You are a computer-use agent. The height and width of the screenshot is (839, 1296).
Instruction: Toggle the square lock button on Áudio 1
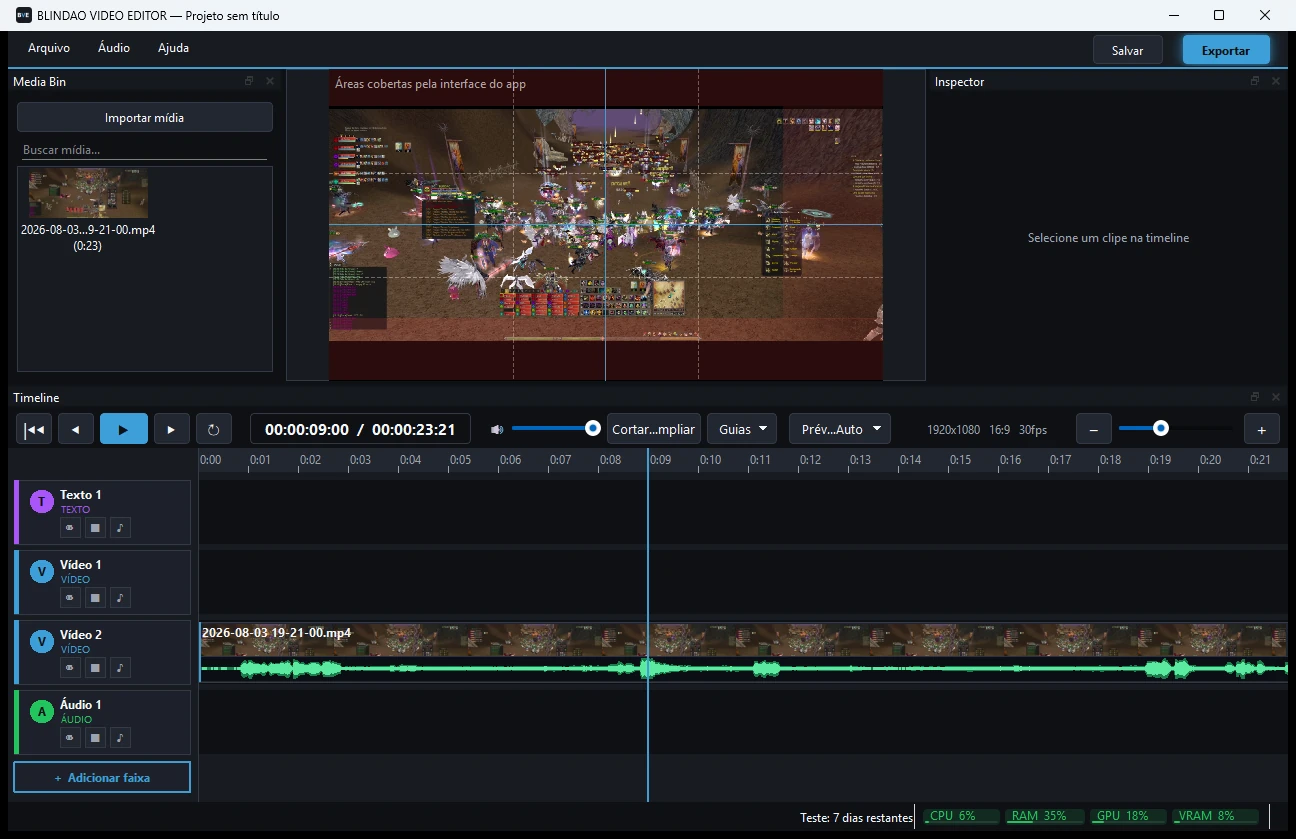(x=95, y=738)
